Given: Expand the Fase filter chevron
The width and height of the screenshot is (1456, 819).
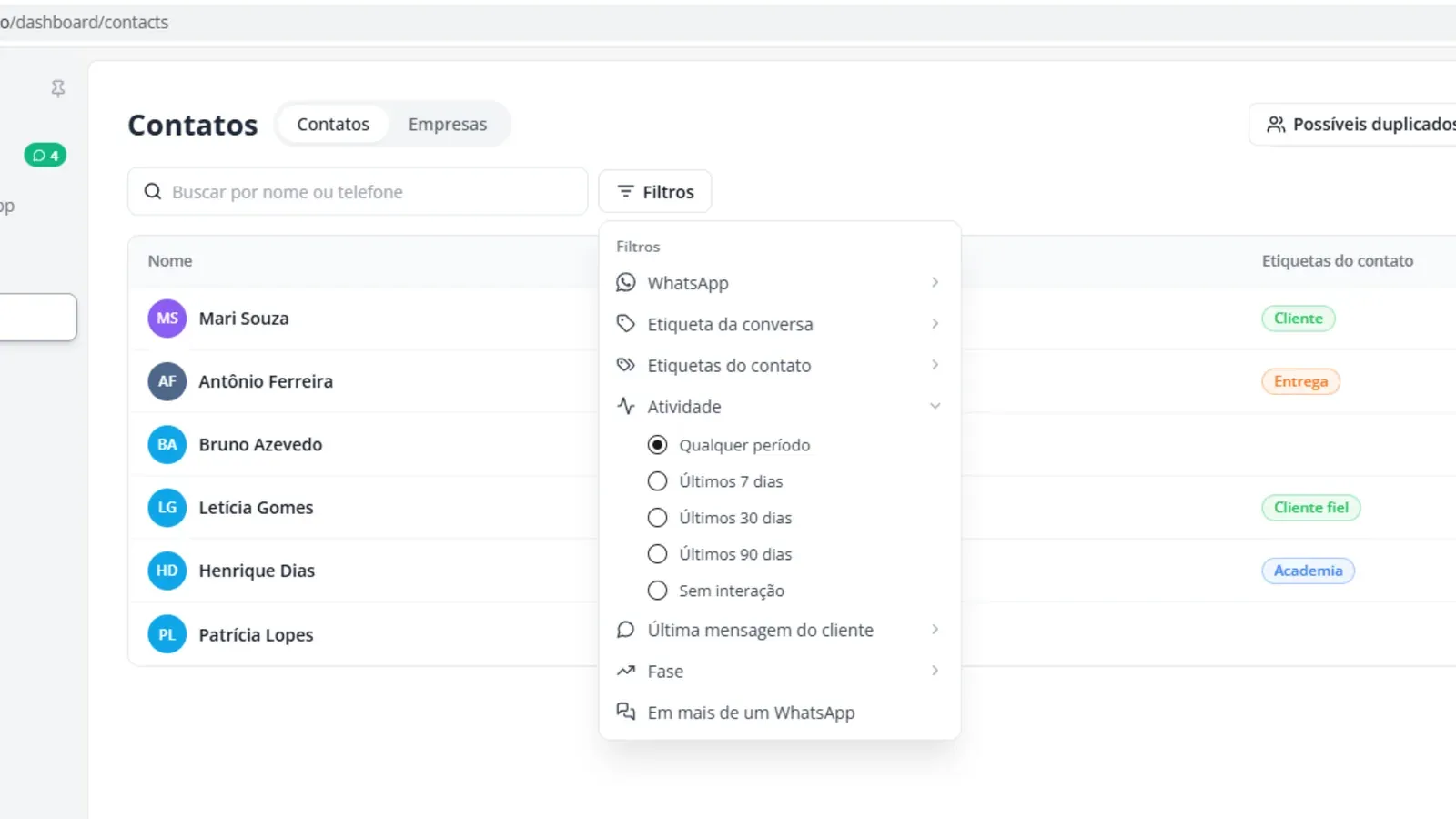Looking at the screenshot, I should [x=935, y=671].
